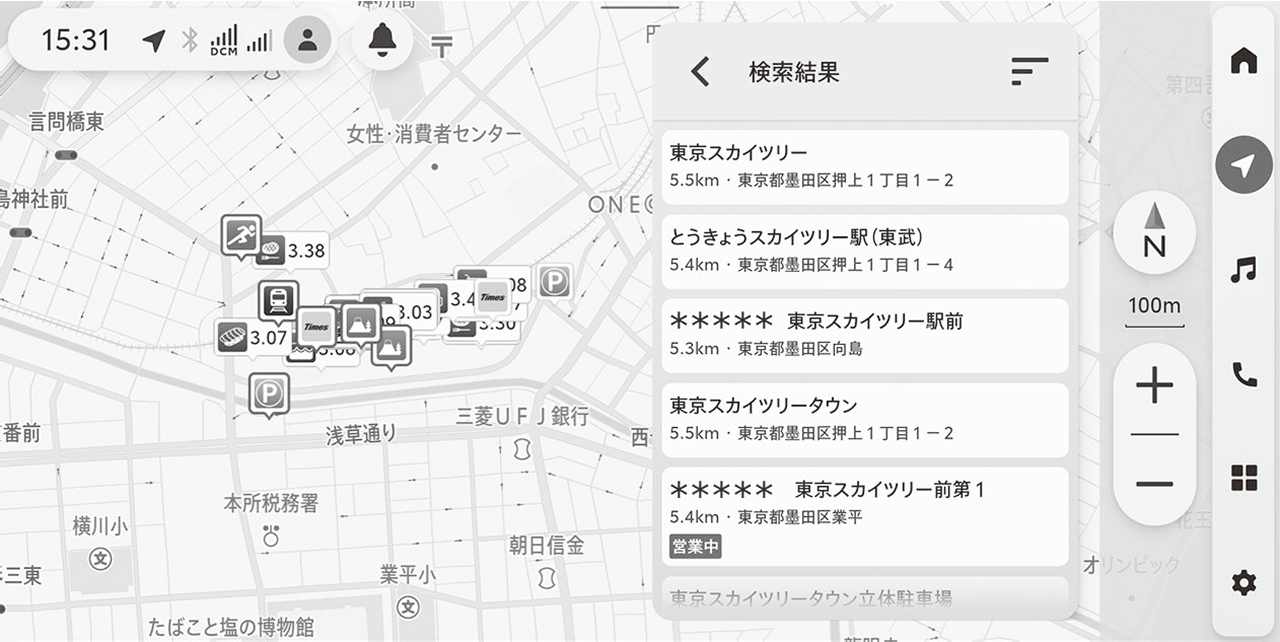Open the home screen icon
The width and height of the screenshot is (1280, 642).
(1243, 61)
